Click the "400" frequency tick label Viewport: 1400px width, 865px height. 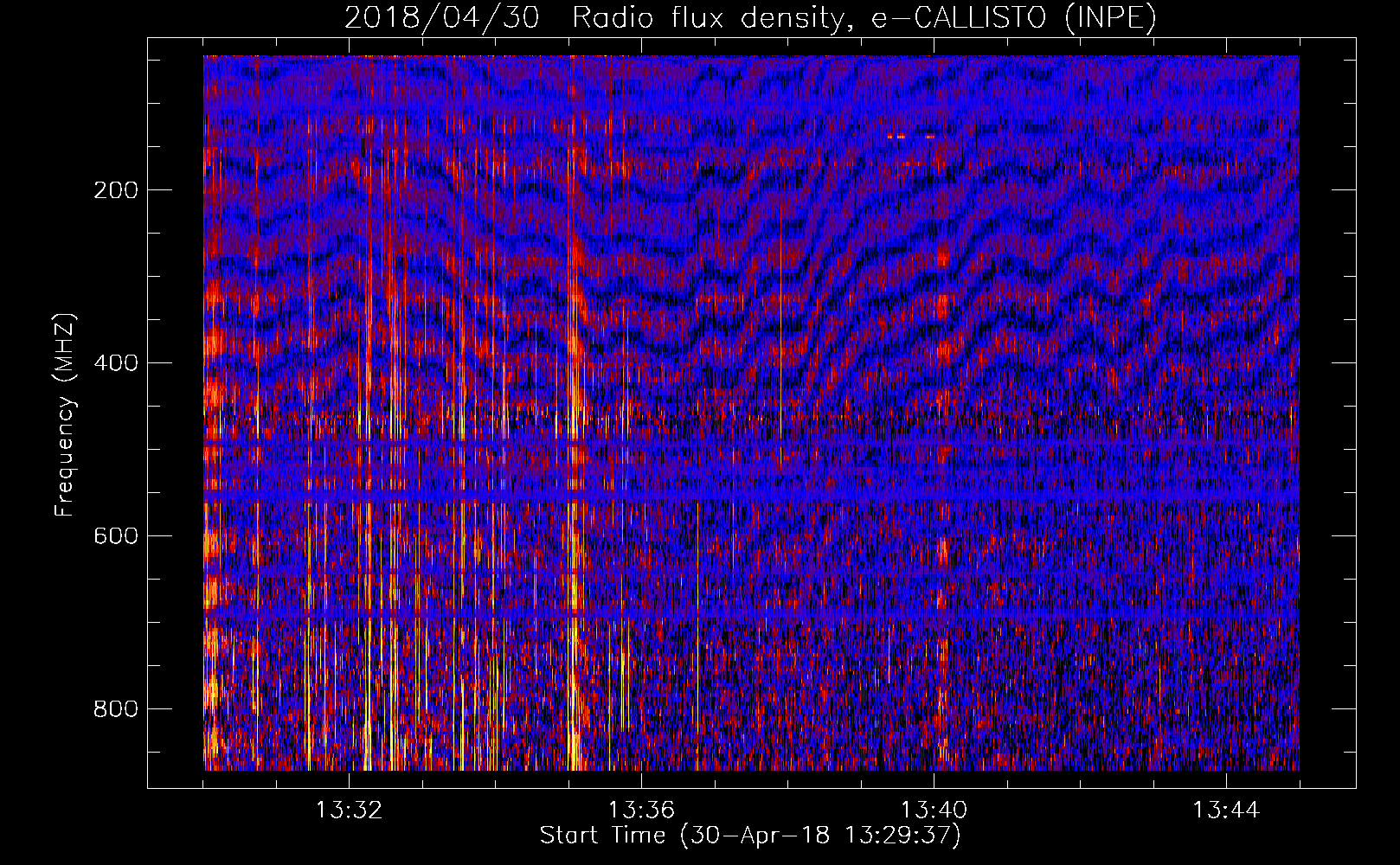(x=116, y=362)
